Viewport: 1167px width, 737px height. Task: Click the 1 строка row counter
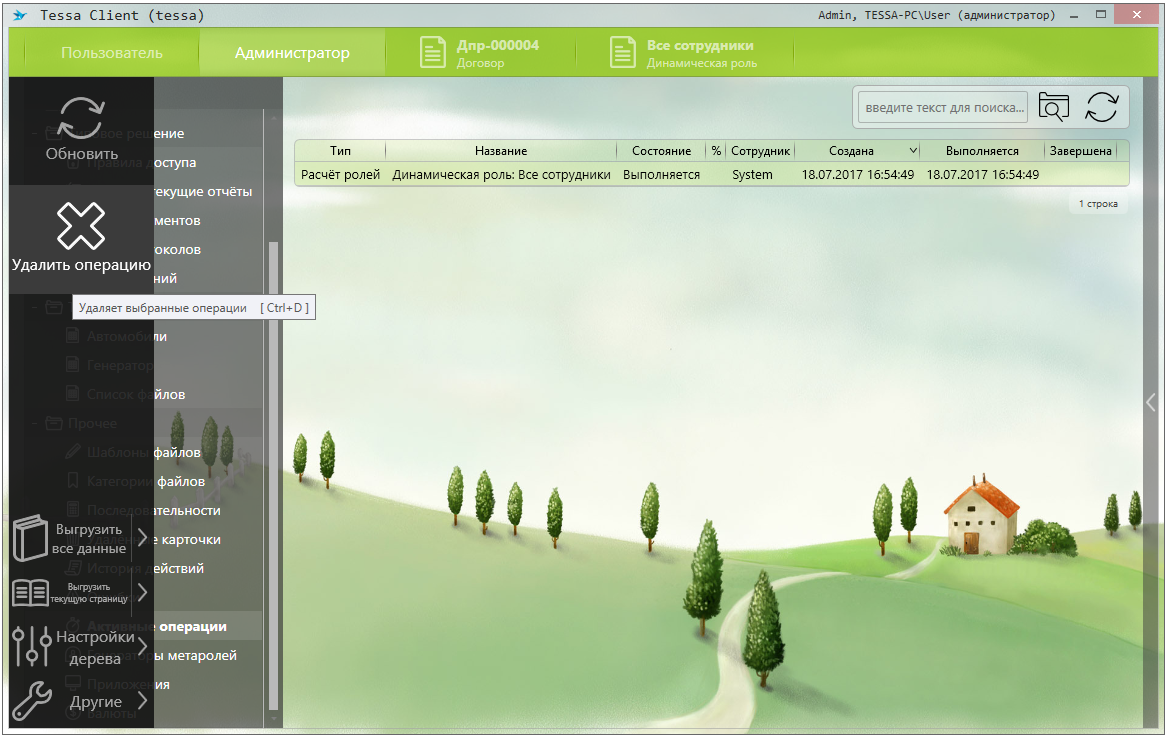pos(1098,204)
